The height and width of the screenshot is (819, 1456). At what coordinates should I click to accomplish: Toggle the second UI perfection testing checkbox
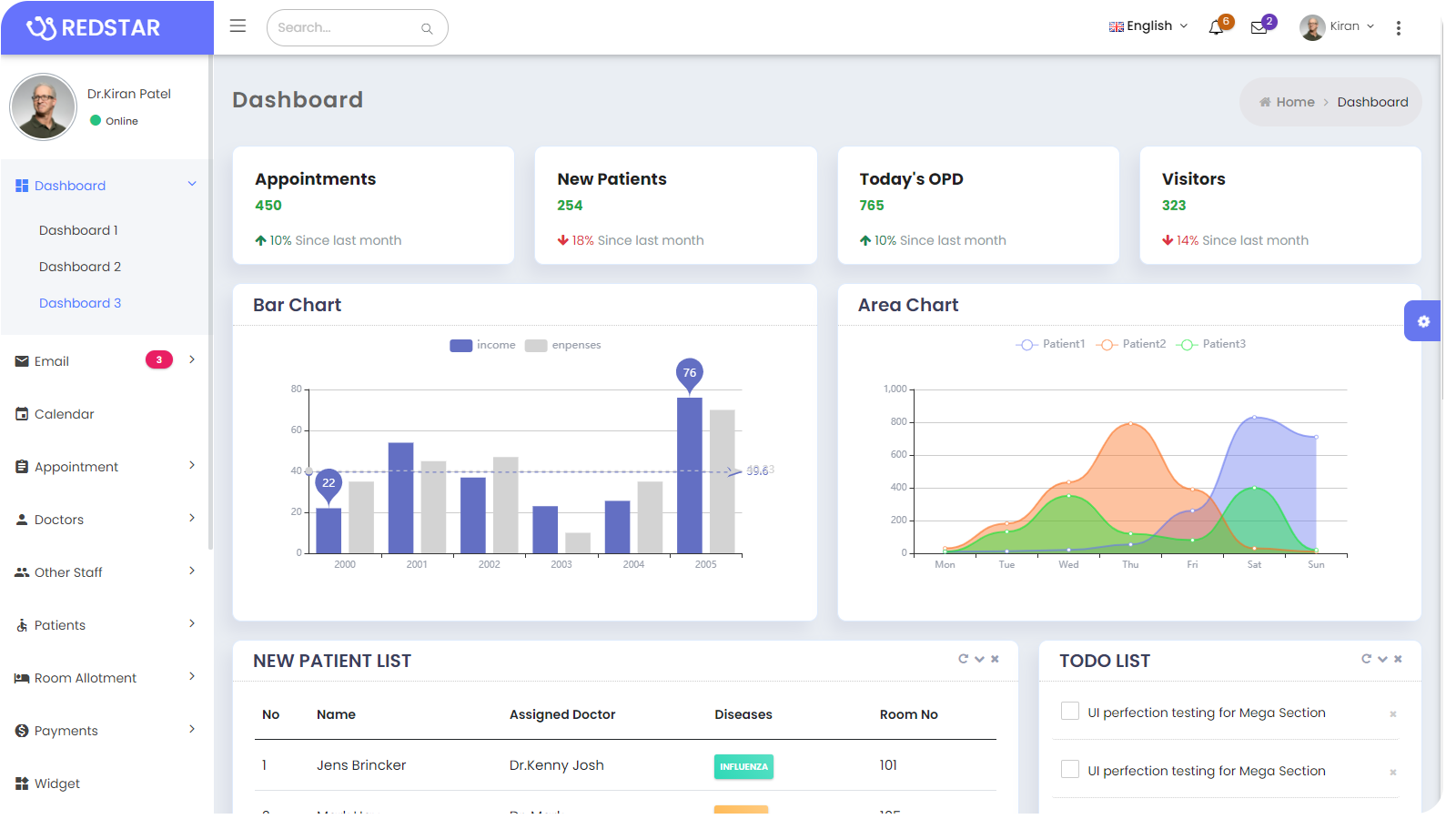pyautogui.click(x=1069, y=769)
